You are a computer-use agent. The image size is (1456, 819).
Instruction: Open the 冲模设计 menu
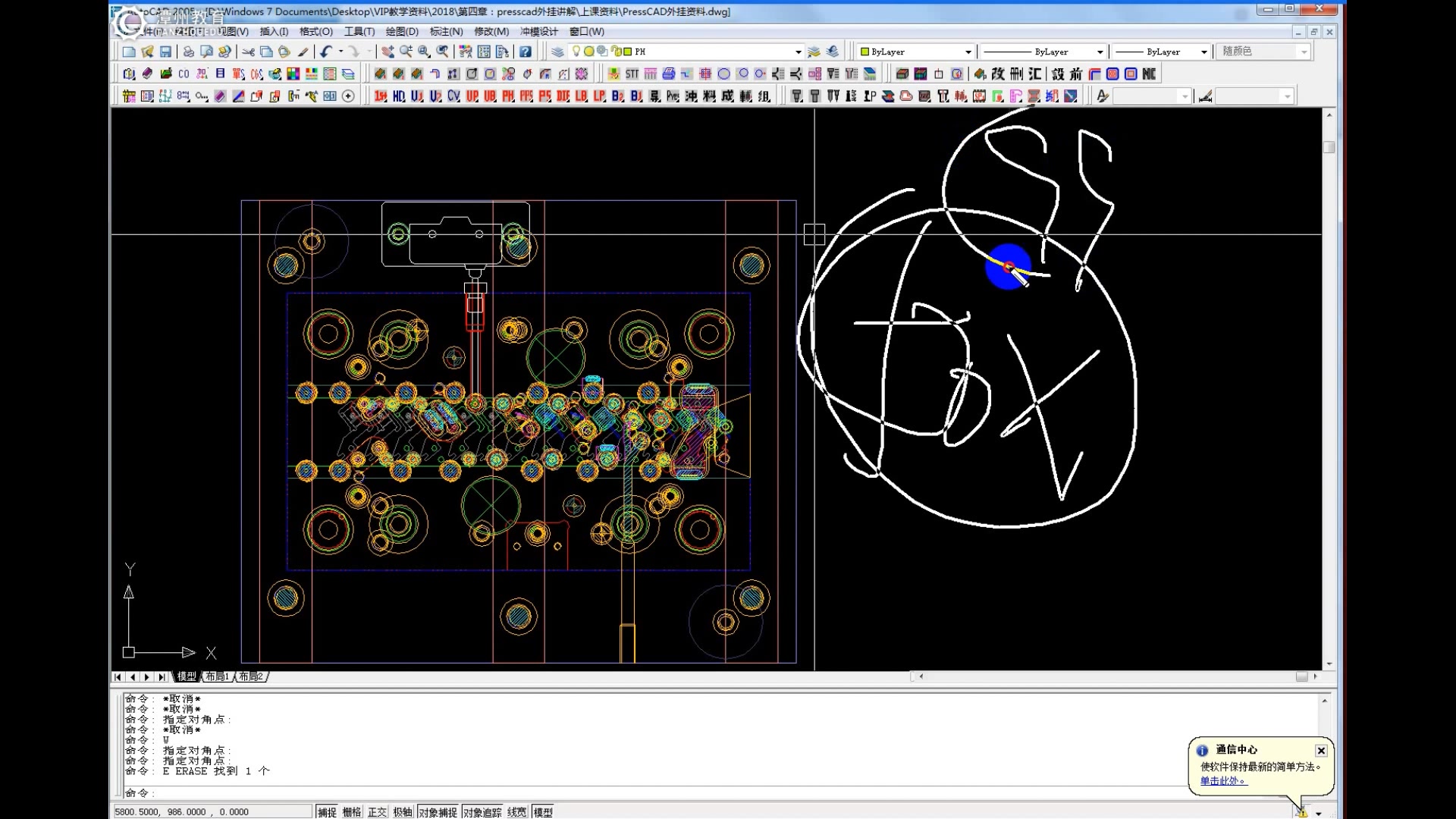[538, 31]
